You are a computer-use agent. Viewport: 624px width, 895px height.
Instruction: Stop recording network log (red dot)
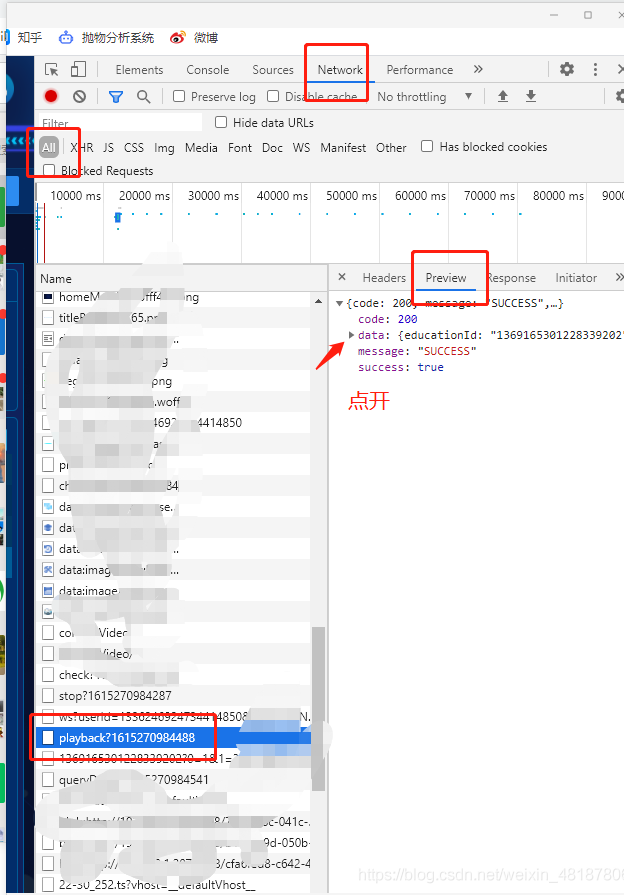tap(51, 96)
